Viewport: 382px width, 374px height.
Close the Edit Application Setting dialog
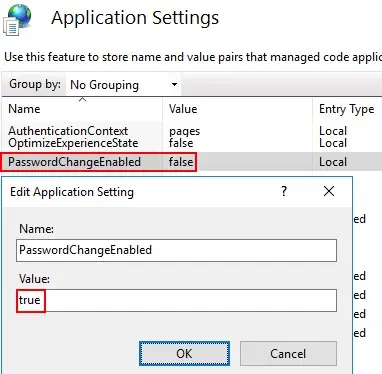329,191
